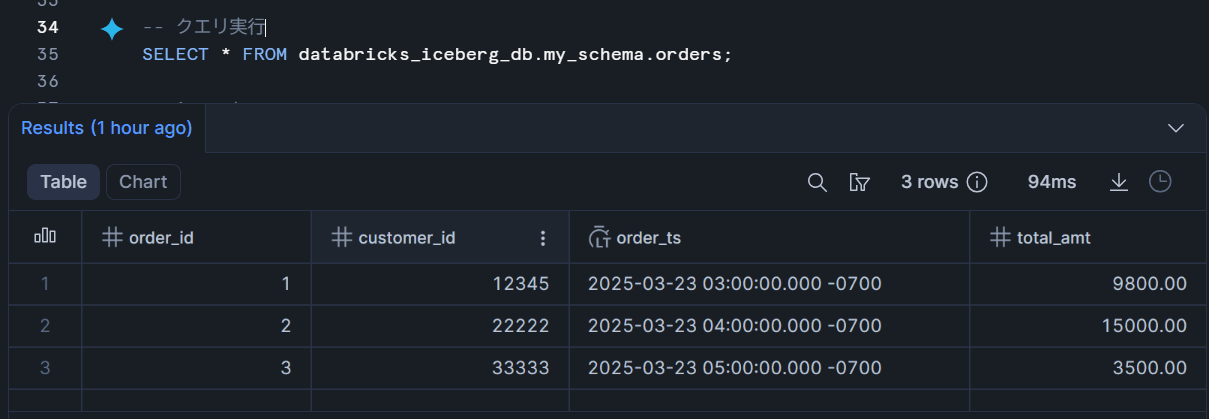Select the Table view tab
1209x419 pixels.
click(x=63, y=182)
